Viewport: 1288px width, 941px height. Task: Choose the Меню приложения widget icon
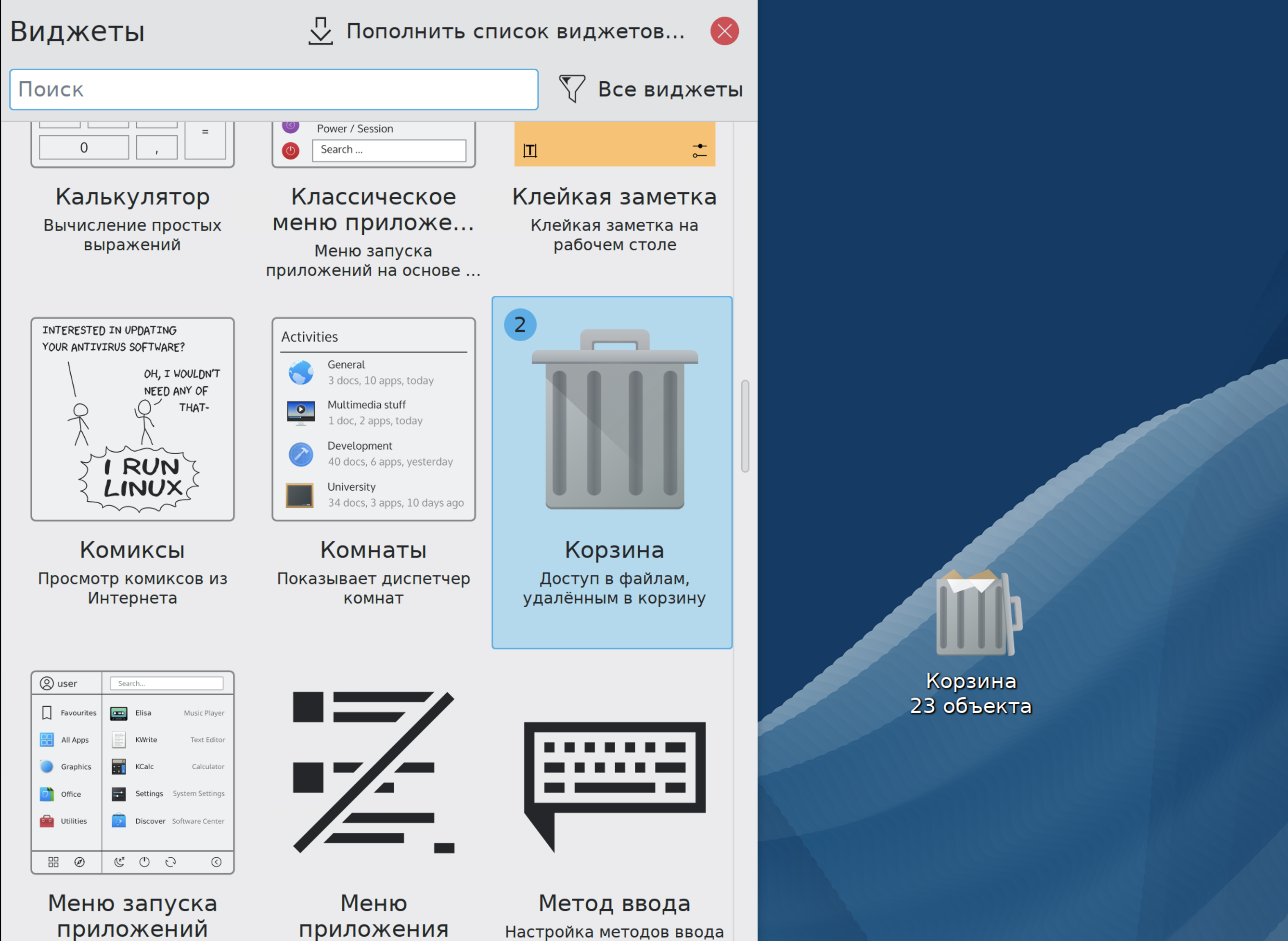[374, 773]
